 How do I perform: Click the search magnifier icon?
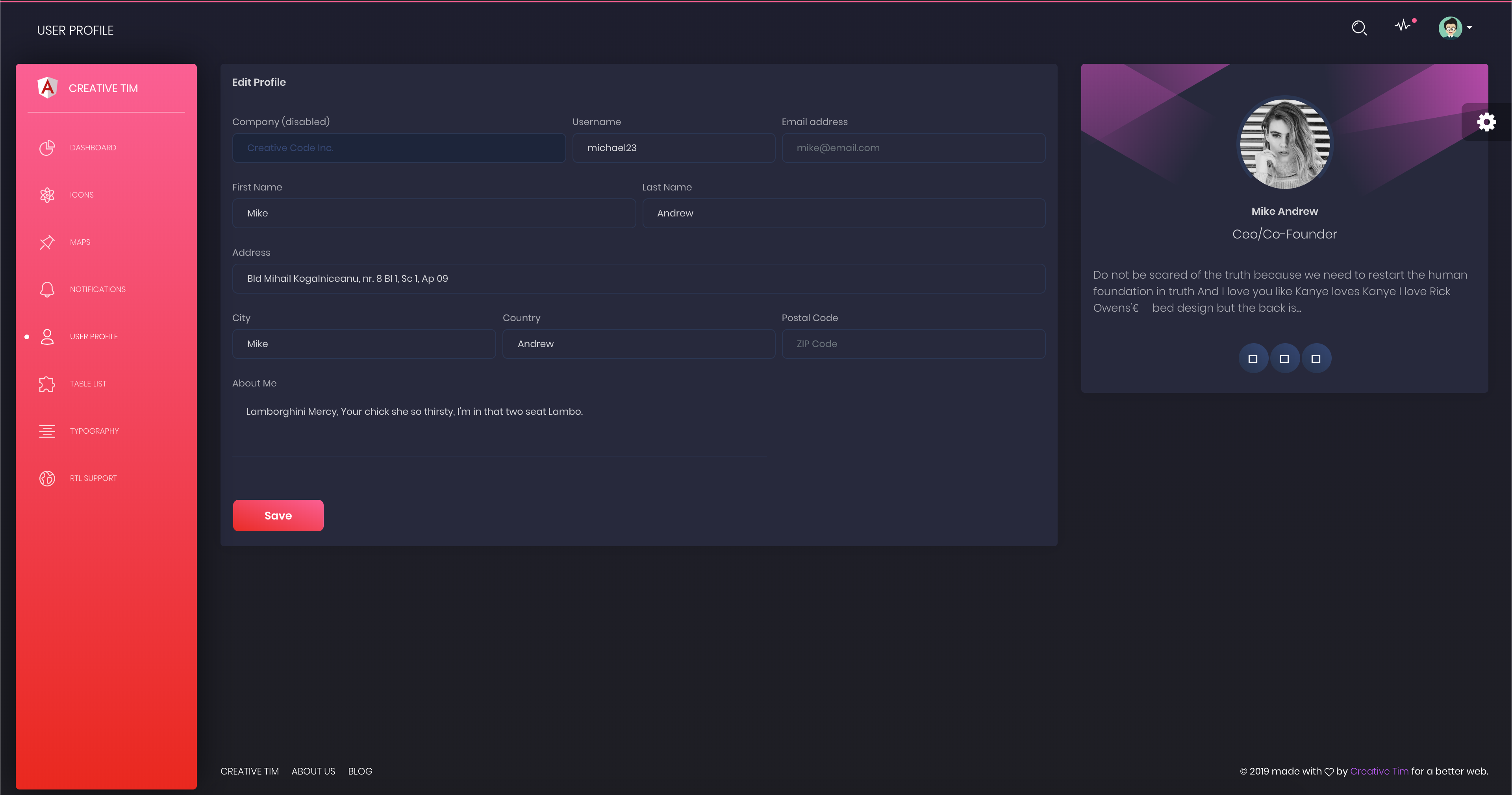pyautogui.click(x=1359, y=28)
